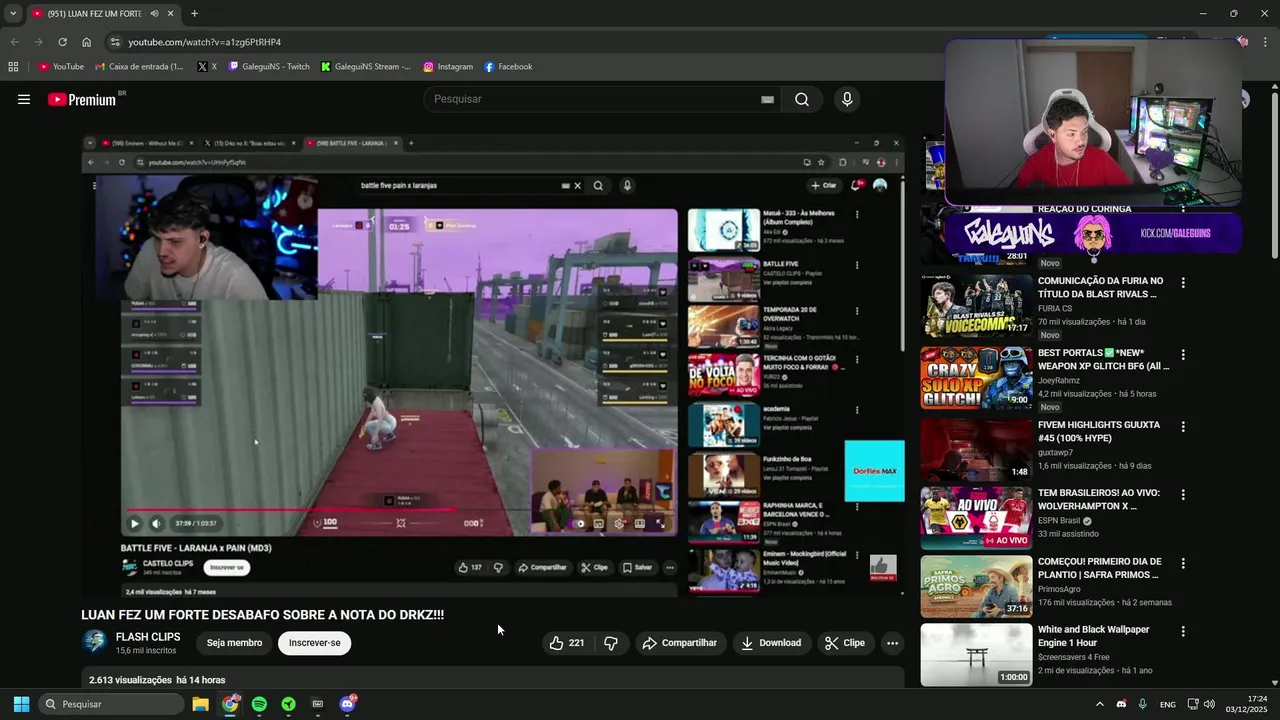Open Spotify from the taskbar
The width and height of the screenshot is (1280, 720).
tap(259, 704)
